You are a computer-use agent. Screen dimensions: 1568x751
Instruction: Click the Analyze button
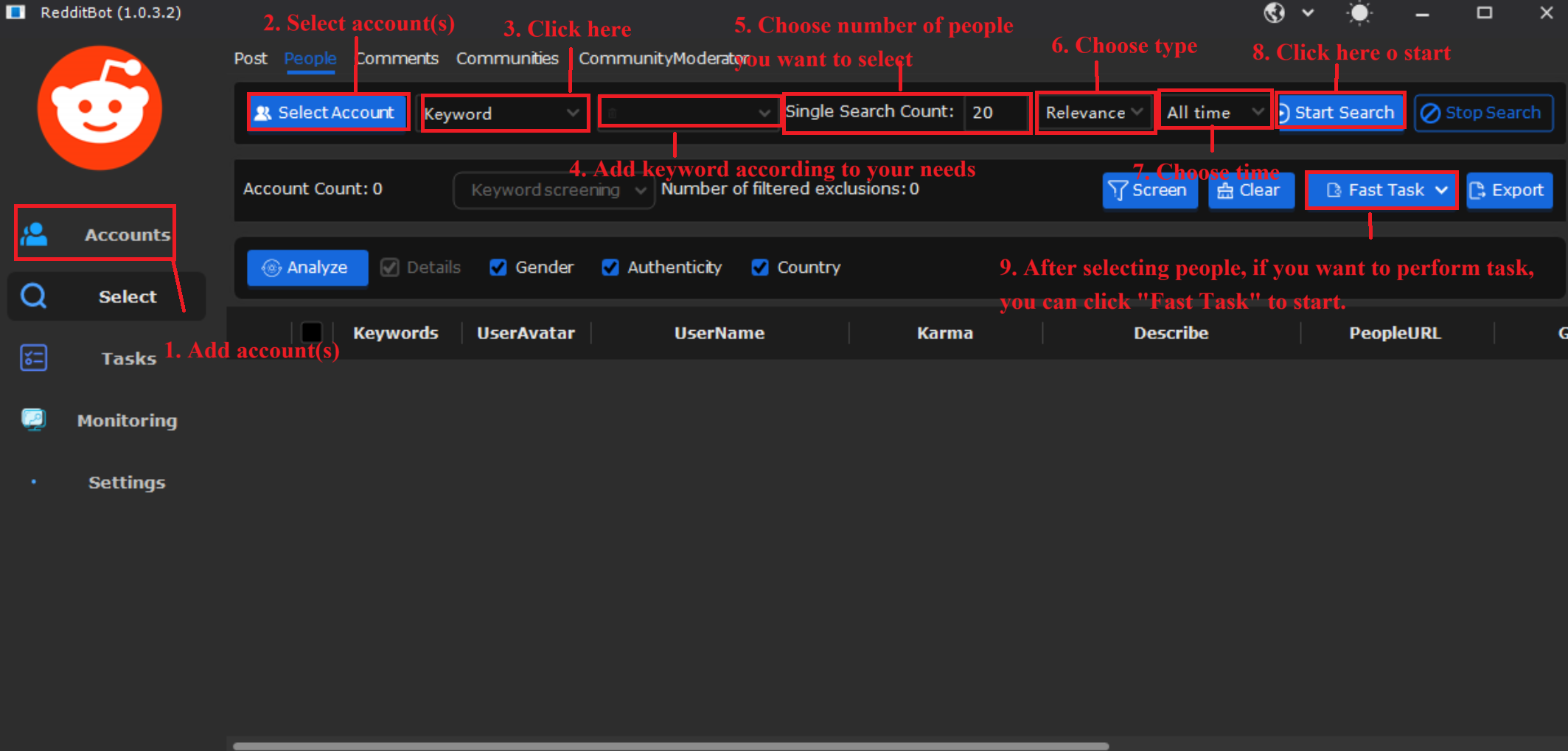(x=307, y=268)
